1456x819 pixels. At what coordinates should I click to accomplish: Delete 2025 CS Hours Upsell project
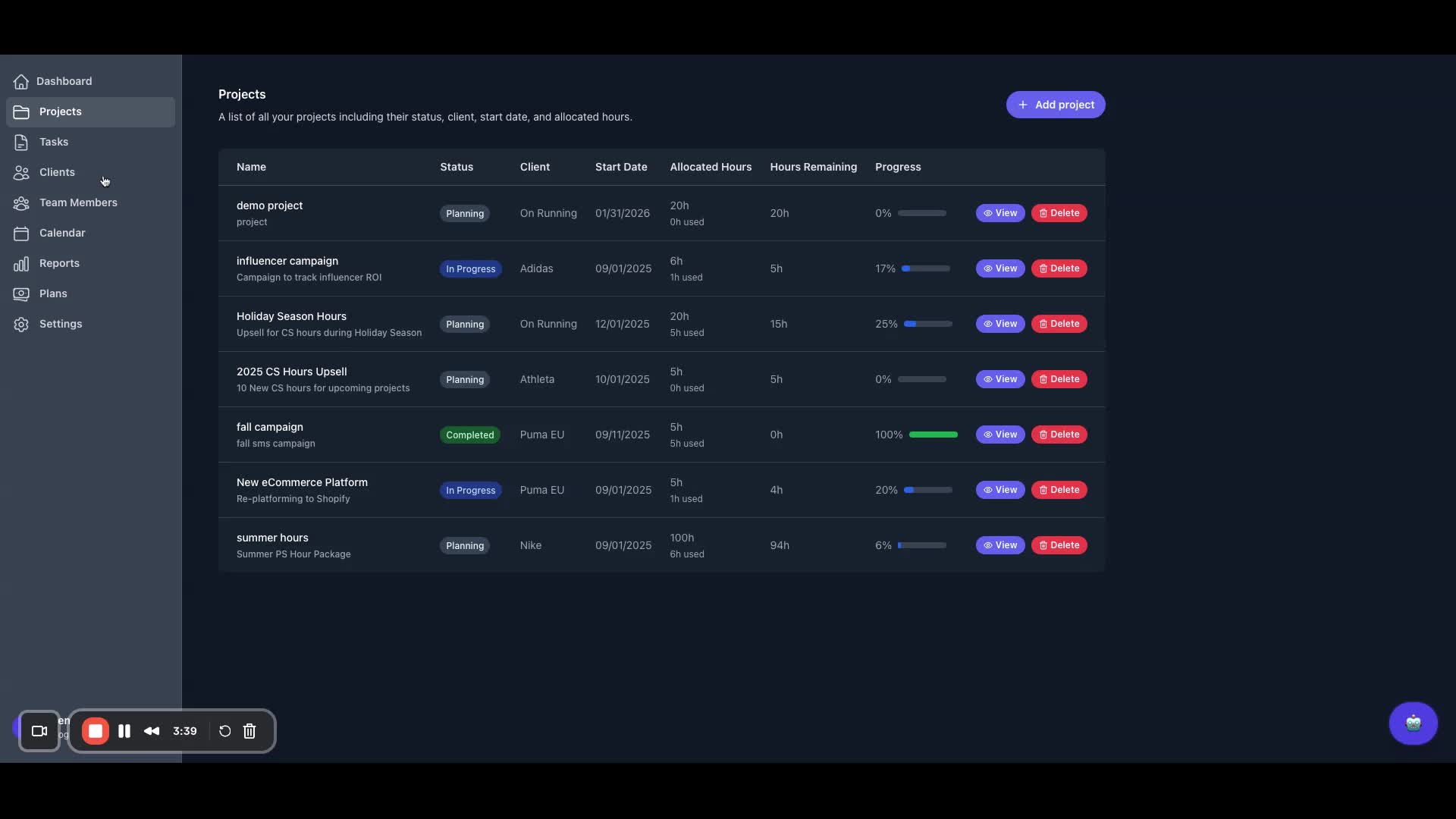1059,379
